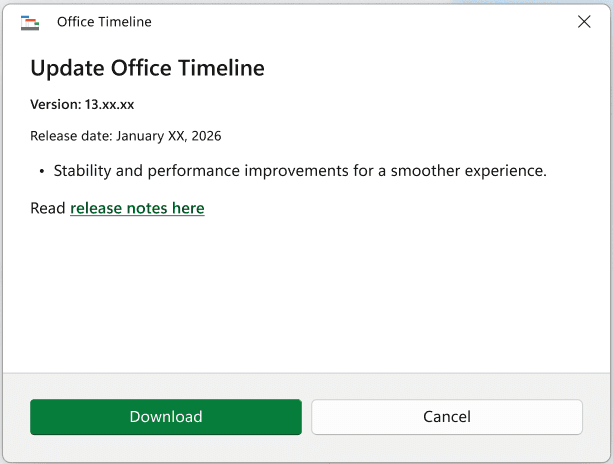Cancel the update dialog

pos(446,417)
